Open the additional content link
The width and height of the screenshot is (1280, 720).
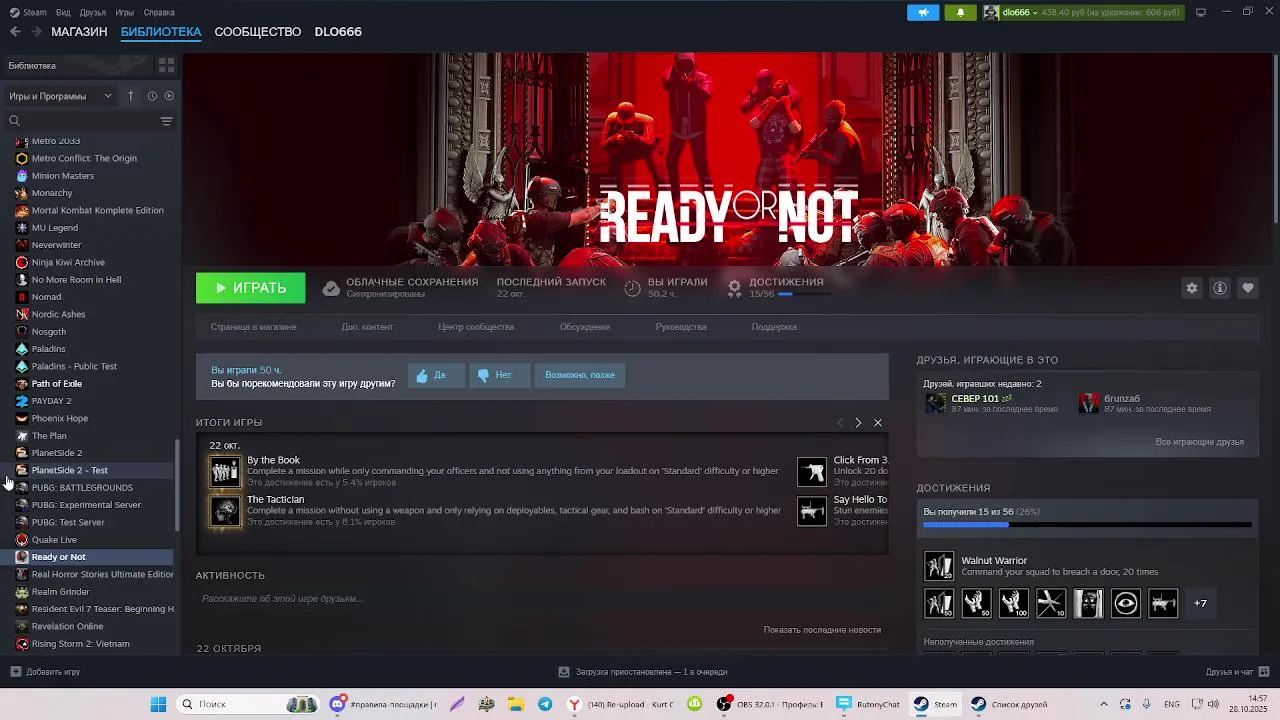[x=367, y=327]
